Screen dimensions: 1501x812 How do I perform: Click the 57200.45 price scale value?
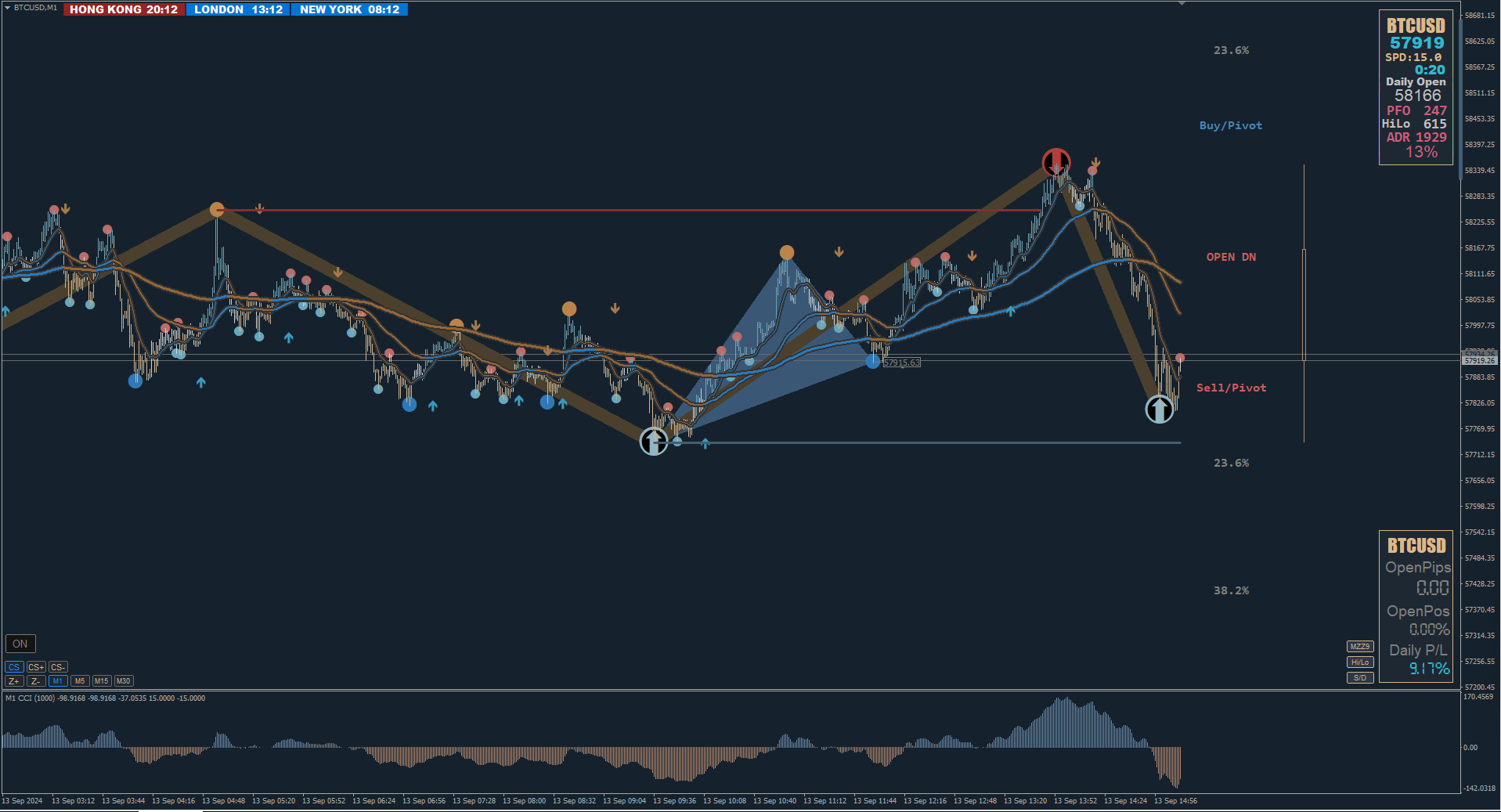tap(1480, 687)
